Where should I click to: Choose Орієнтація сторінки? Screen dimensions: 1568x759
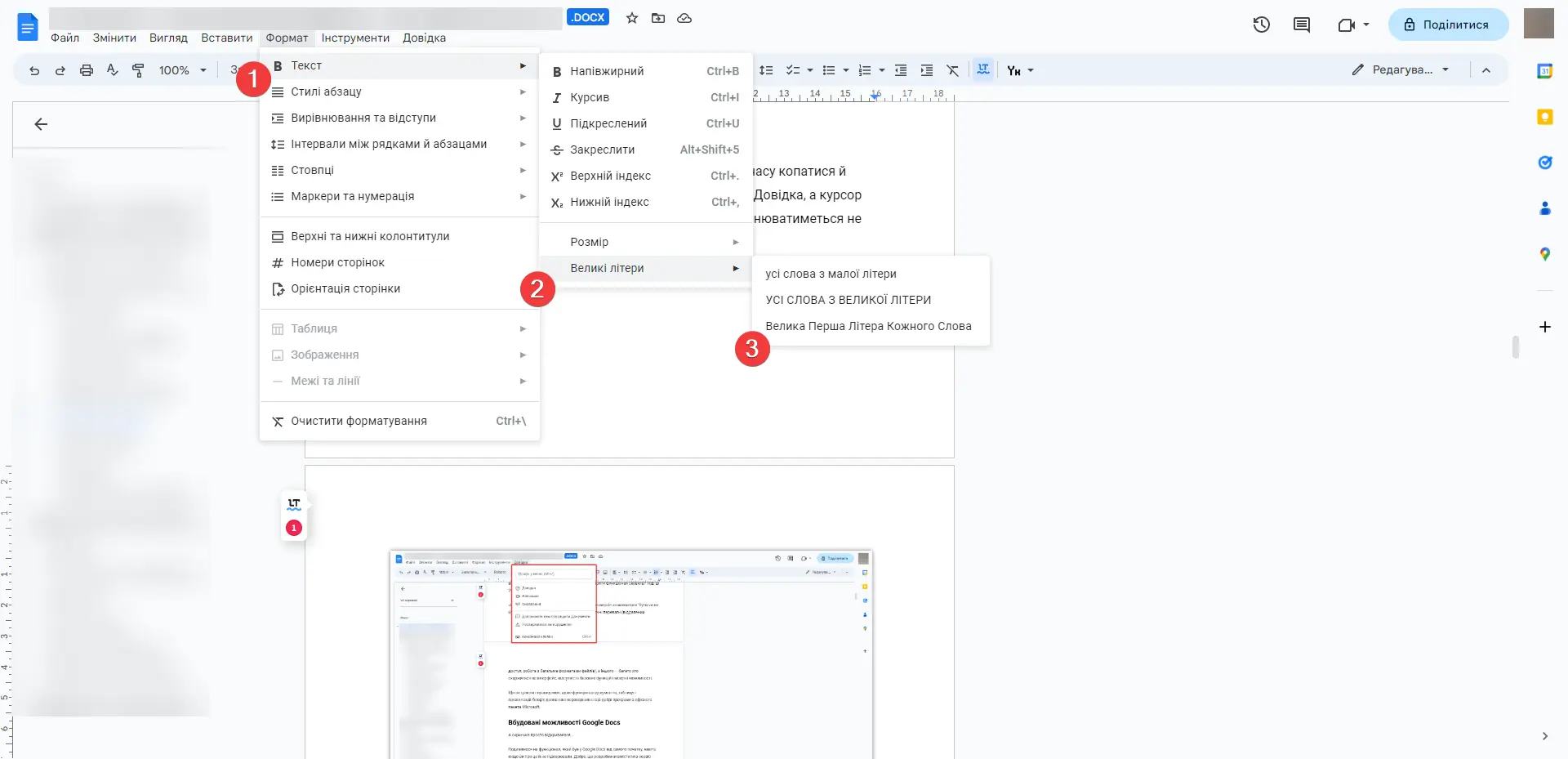pyautogui.click(x=399, y=288)
